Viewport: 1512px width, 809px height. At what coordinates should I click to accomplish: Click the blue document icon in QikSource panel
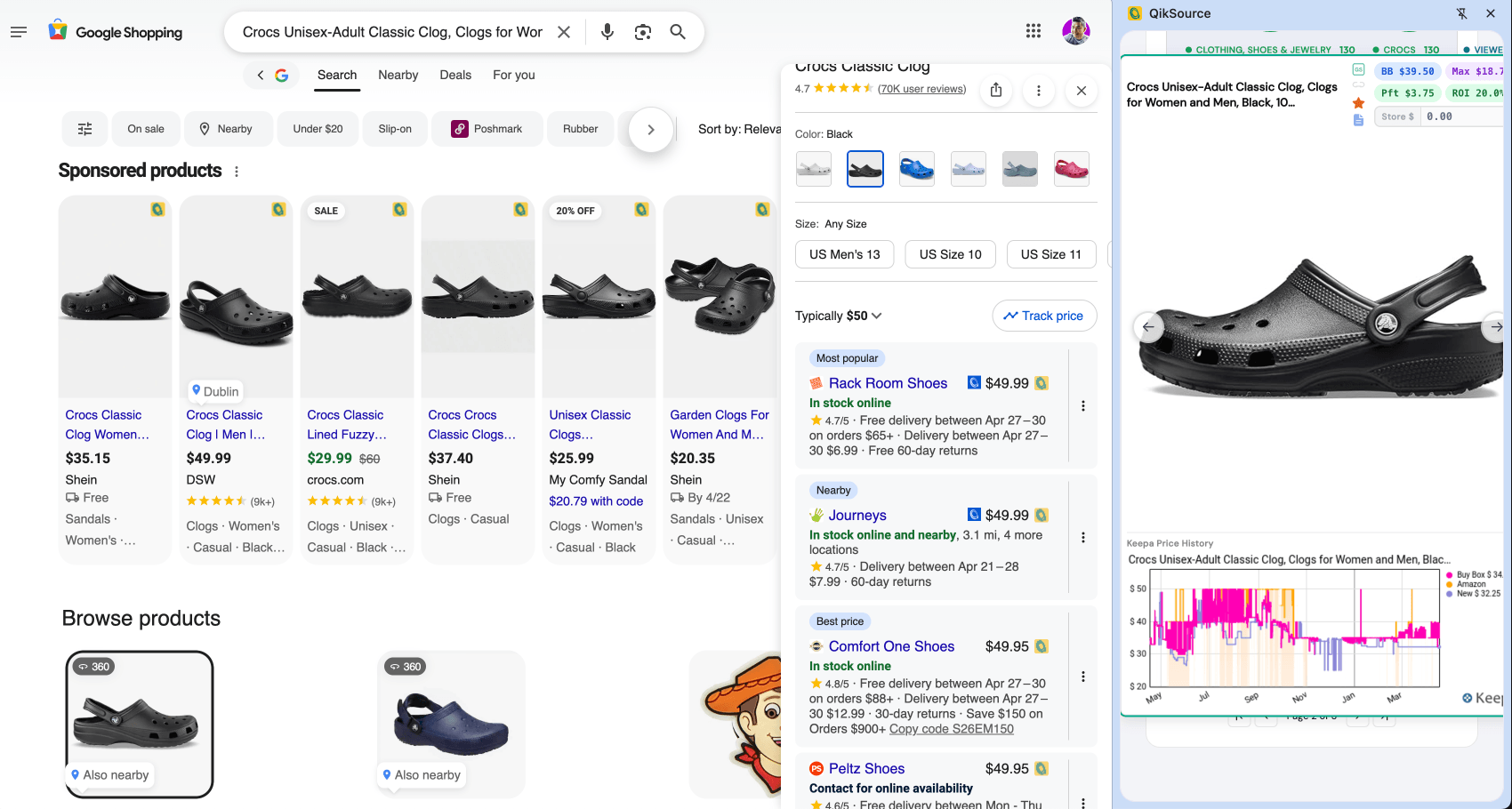click(x=1358, y=118)
